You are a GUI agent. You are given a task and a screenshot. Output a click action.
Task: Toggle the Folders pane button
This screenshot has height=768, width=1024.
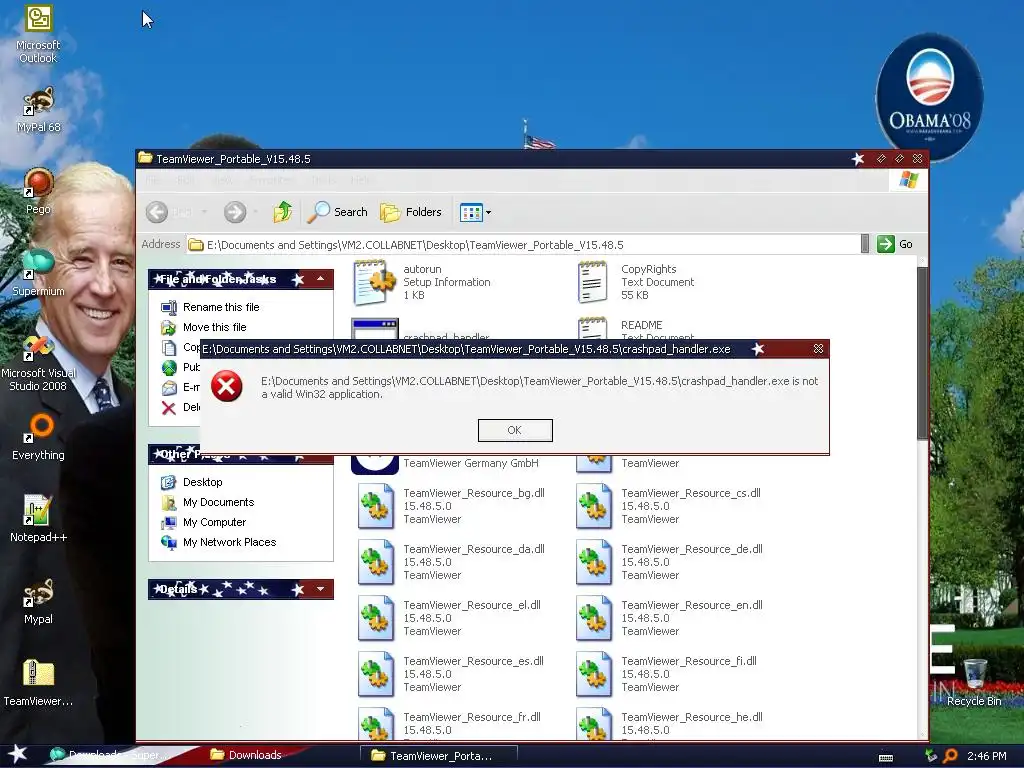pos(411,212)
